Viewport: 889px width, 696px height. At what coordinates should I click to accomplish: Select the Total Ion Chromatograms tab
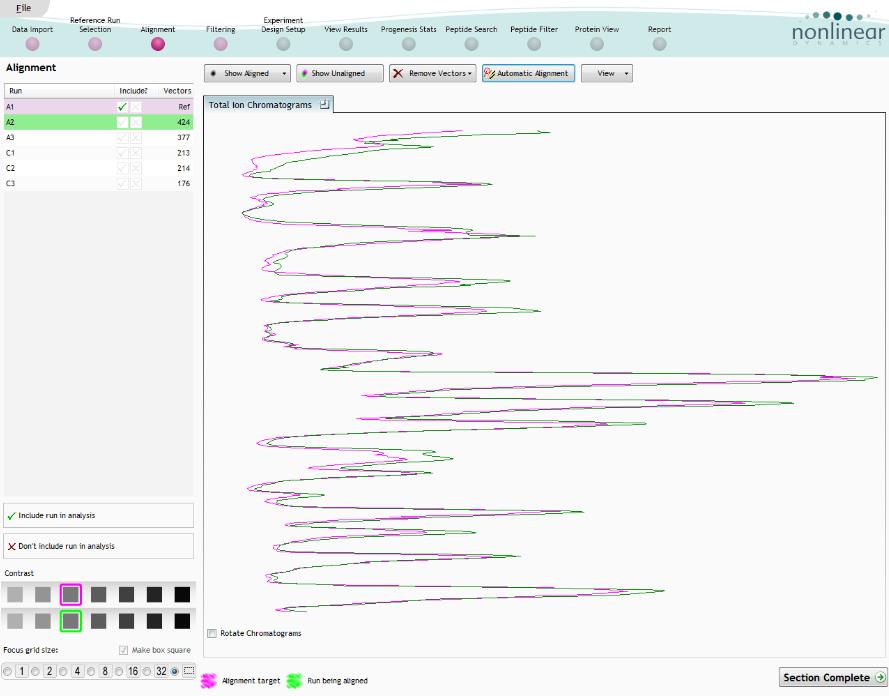[x=260, y=105]
